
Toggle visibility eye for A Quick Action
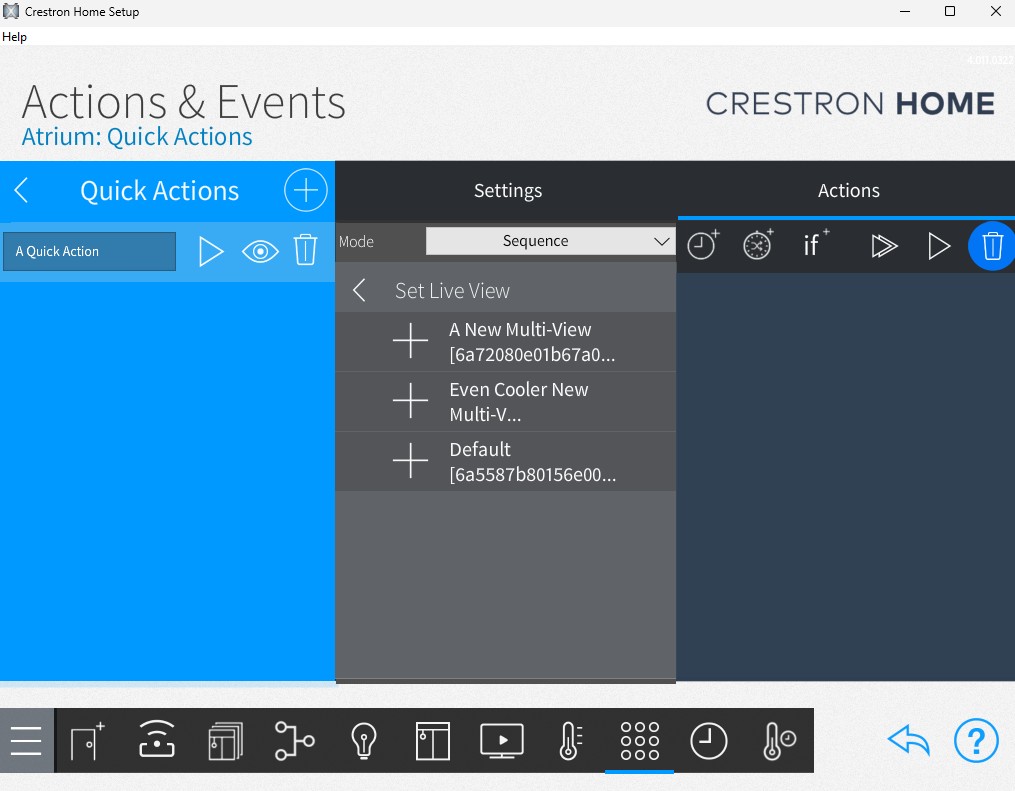click(260, 251)
